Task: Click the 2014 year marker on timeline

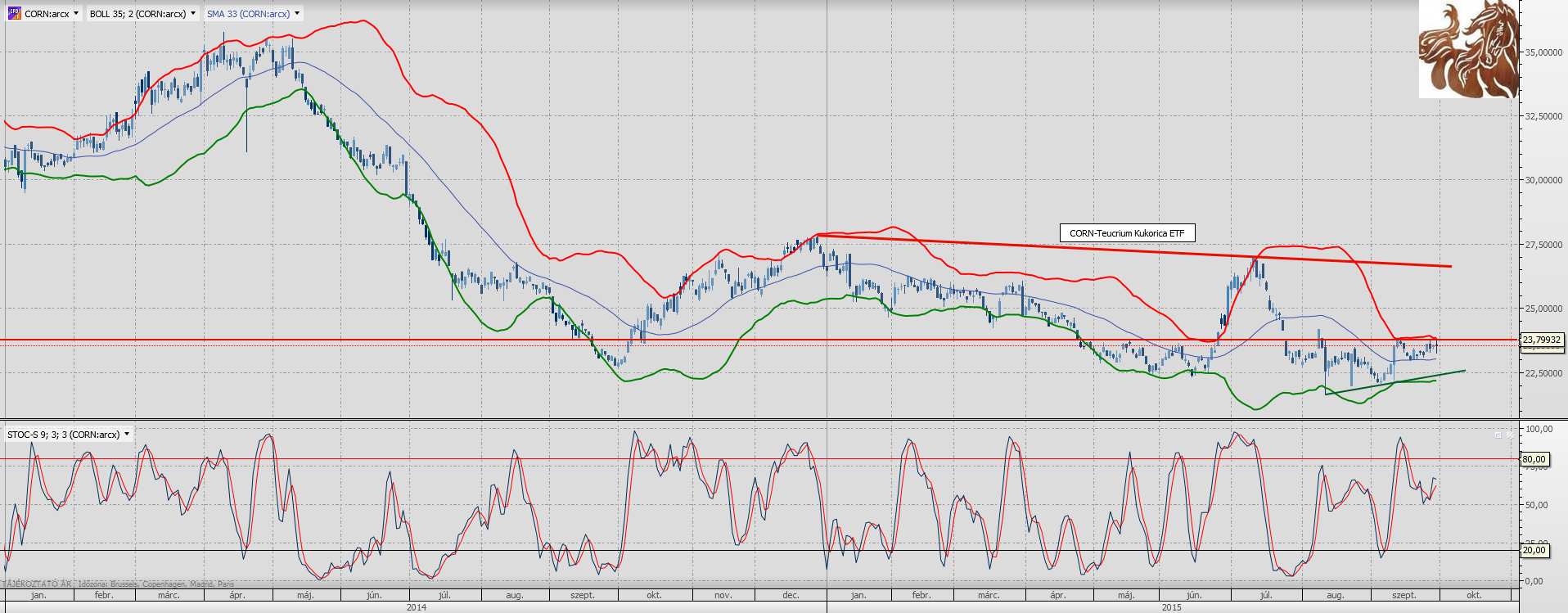Action: click(416, 607)
